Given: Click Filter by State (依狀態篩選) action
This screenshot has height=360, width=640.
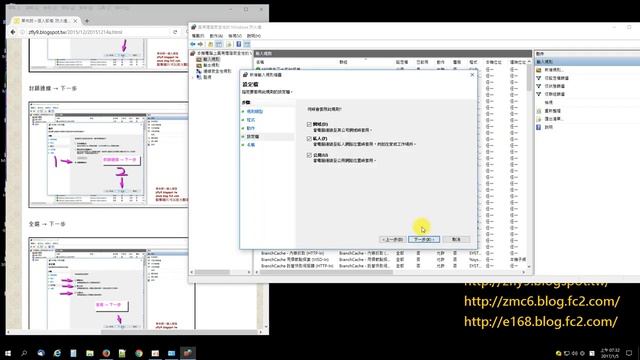Looking at the screenshot, I should [x=555, y=86].
